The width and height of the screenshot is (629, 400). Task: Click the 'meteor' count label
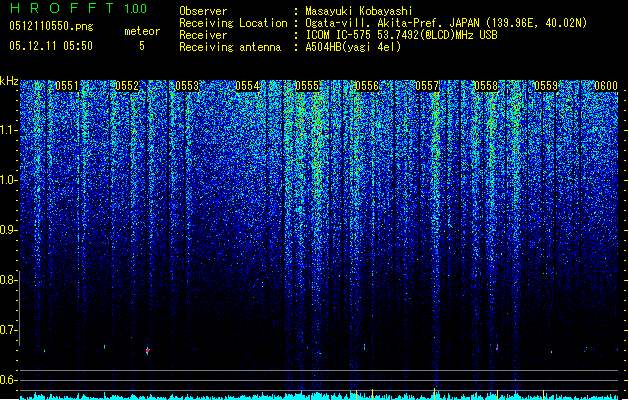coord(142,31)
